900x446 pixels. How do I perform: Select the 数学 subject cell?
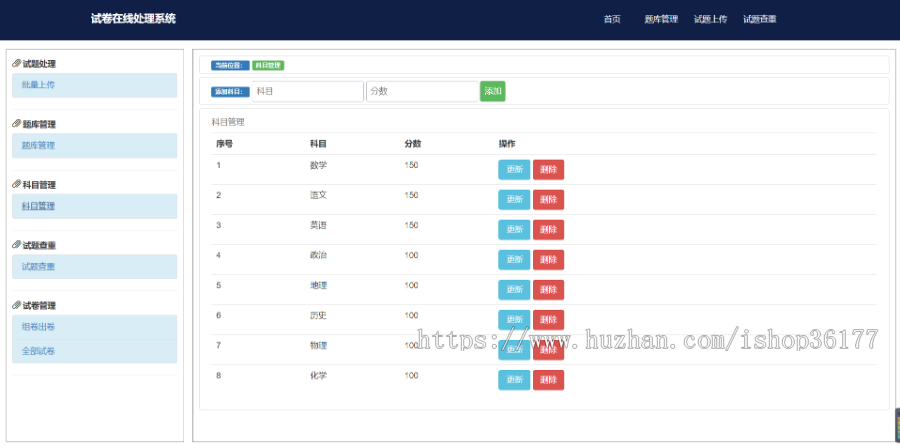coord(319,165)
